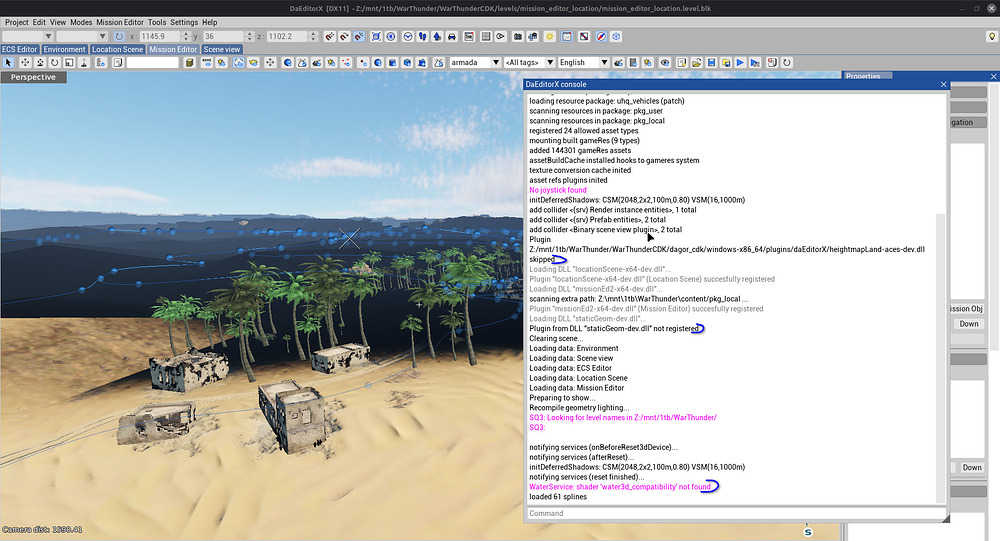1000x541 pixels.
Task: Click the save-as icon with two floppies
Action: click(x=726, y=63)
